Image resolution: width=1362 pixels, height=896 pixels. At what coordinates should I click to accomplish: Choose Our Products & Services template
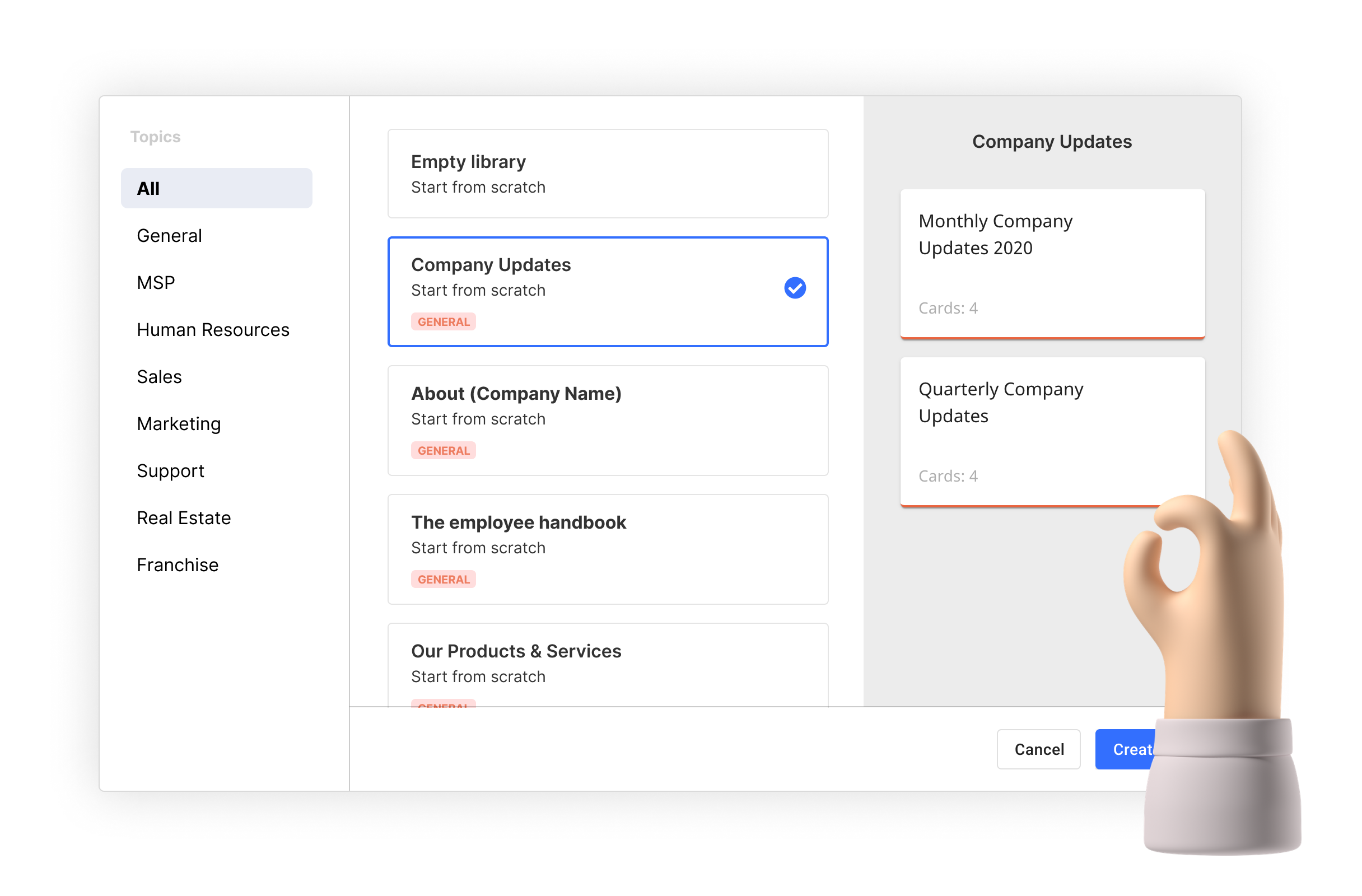pyautogui.click(x=608, y=664)
